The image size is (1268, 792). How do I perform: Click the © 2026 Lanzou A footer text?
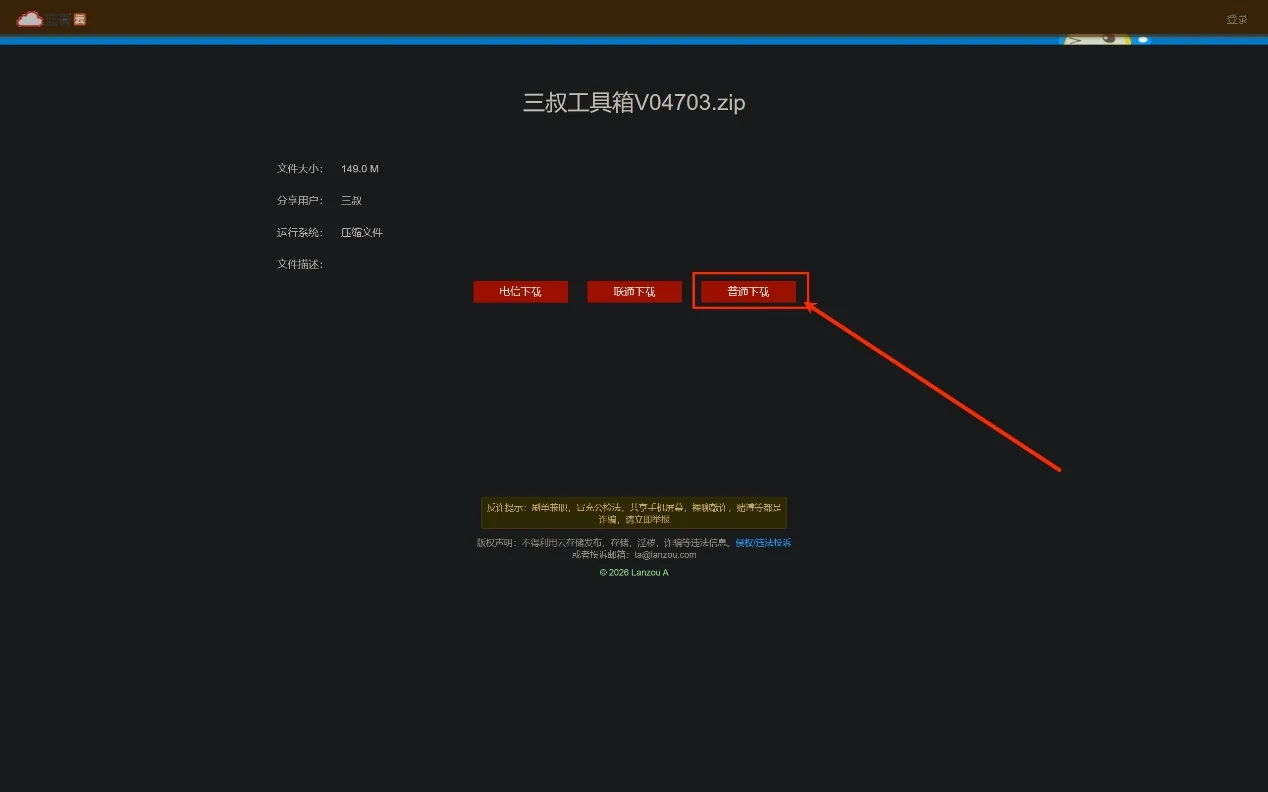(634, 572)
